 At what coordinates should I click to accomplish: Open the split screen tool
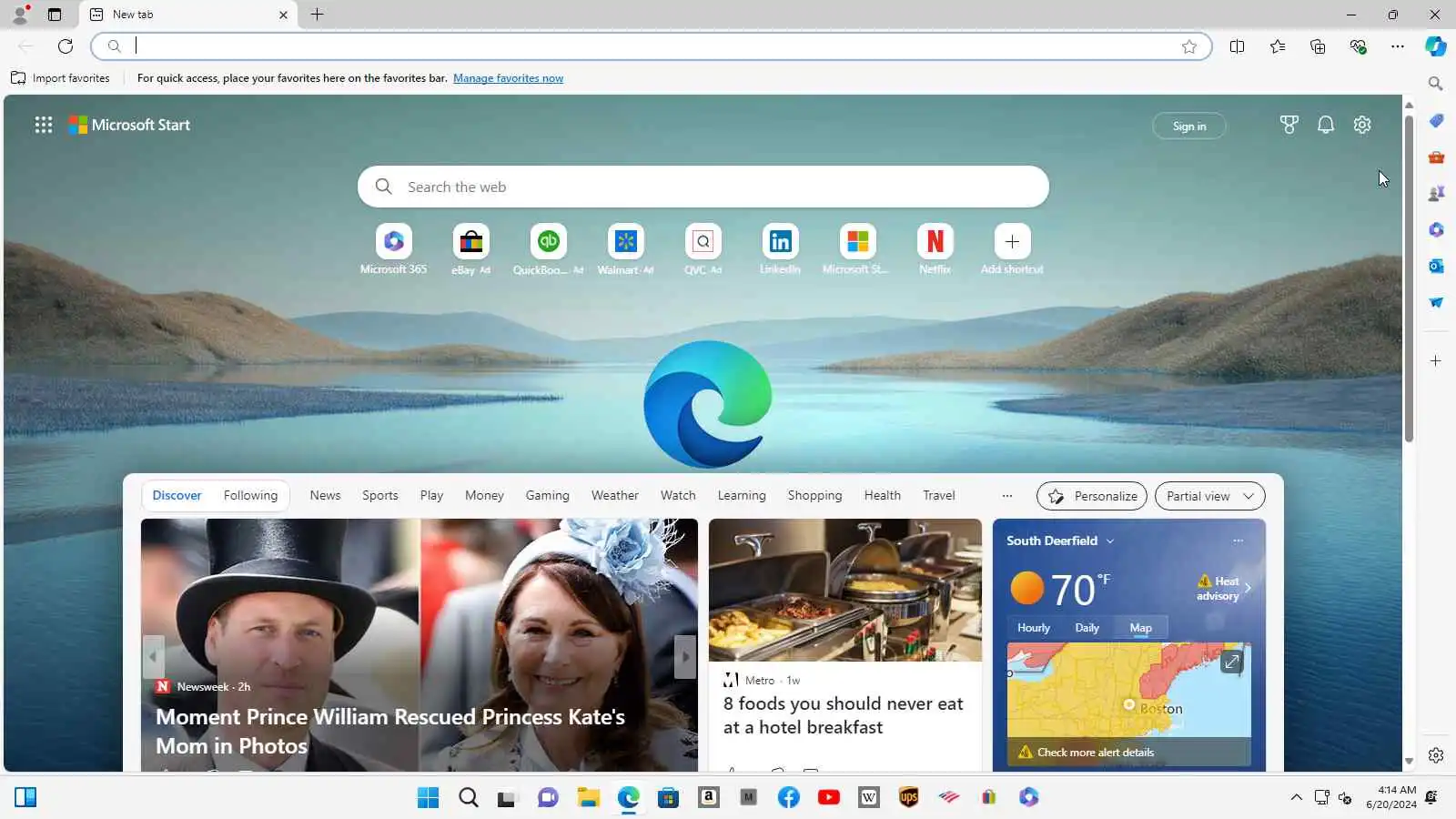pyautogui.click(x=1237, y=46)
